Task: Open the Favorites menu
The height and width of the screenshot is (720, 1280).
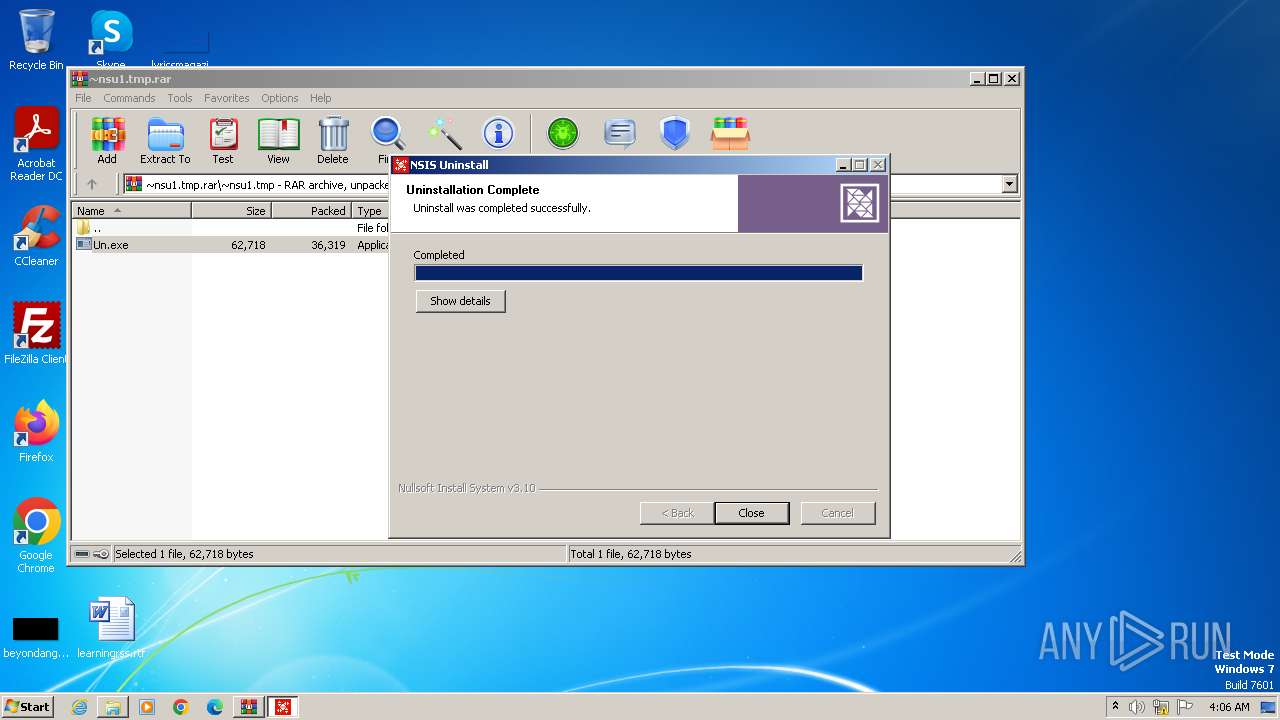Action: [x=227, y=98]
